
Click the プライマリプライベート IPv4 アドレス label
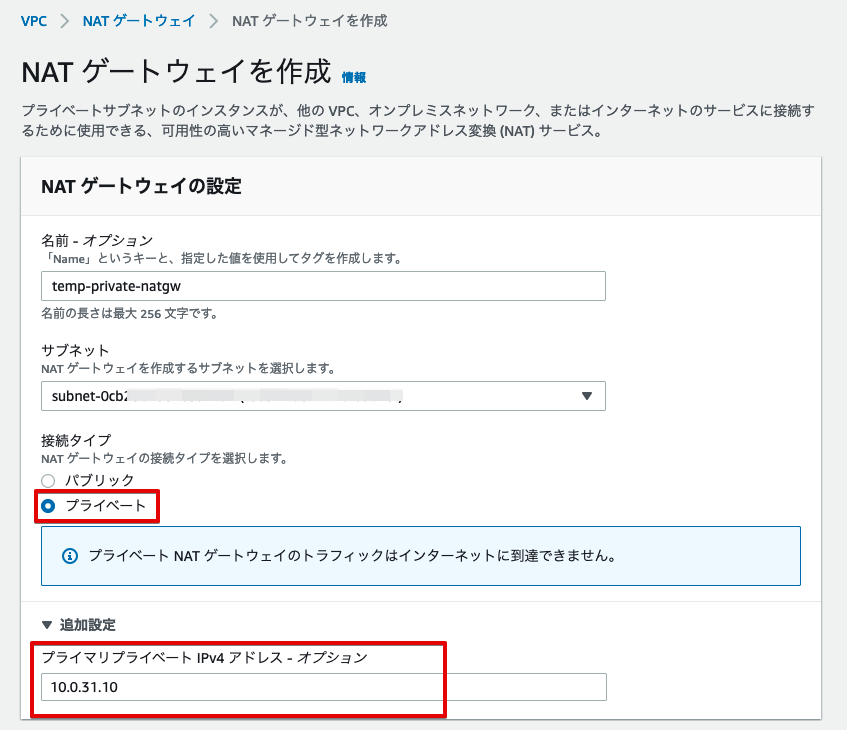point(204,658)
